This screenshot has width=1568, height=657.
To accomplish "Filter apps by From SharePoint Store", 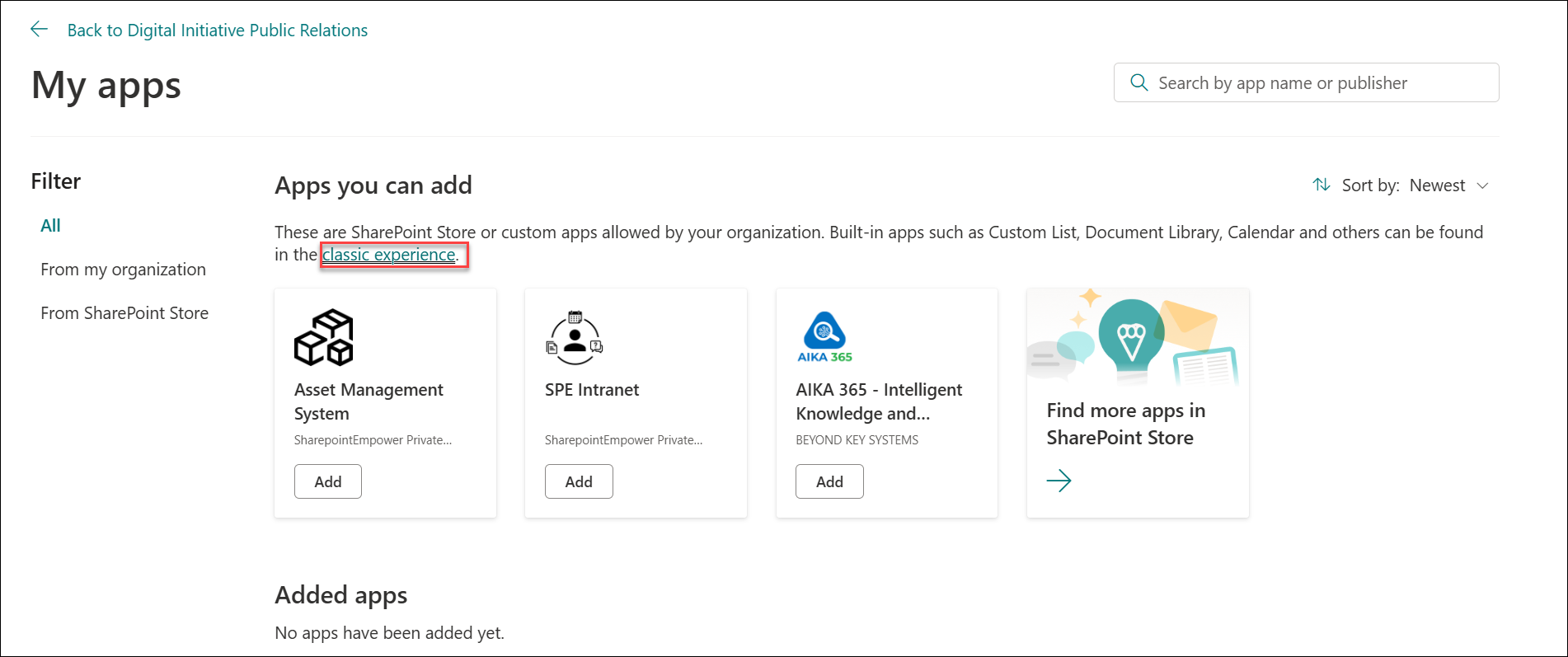I will [x=124, y=313].
